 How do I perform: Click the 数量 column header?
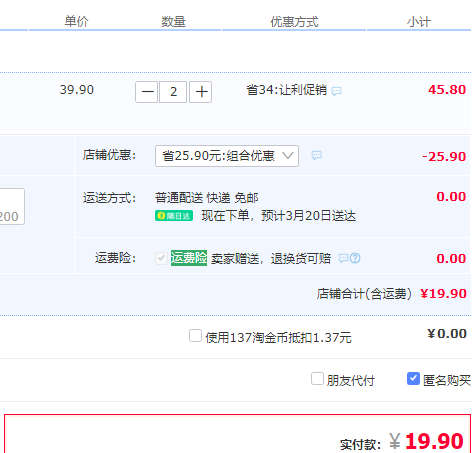click(173, 22)
